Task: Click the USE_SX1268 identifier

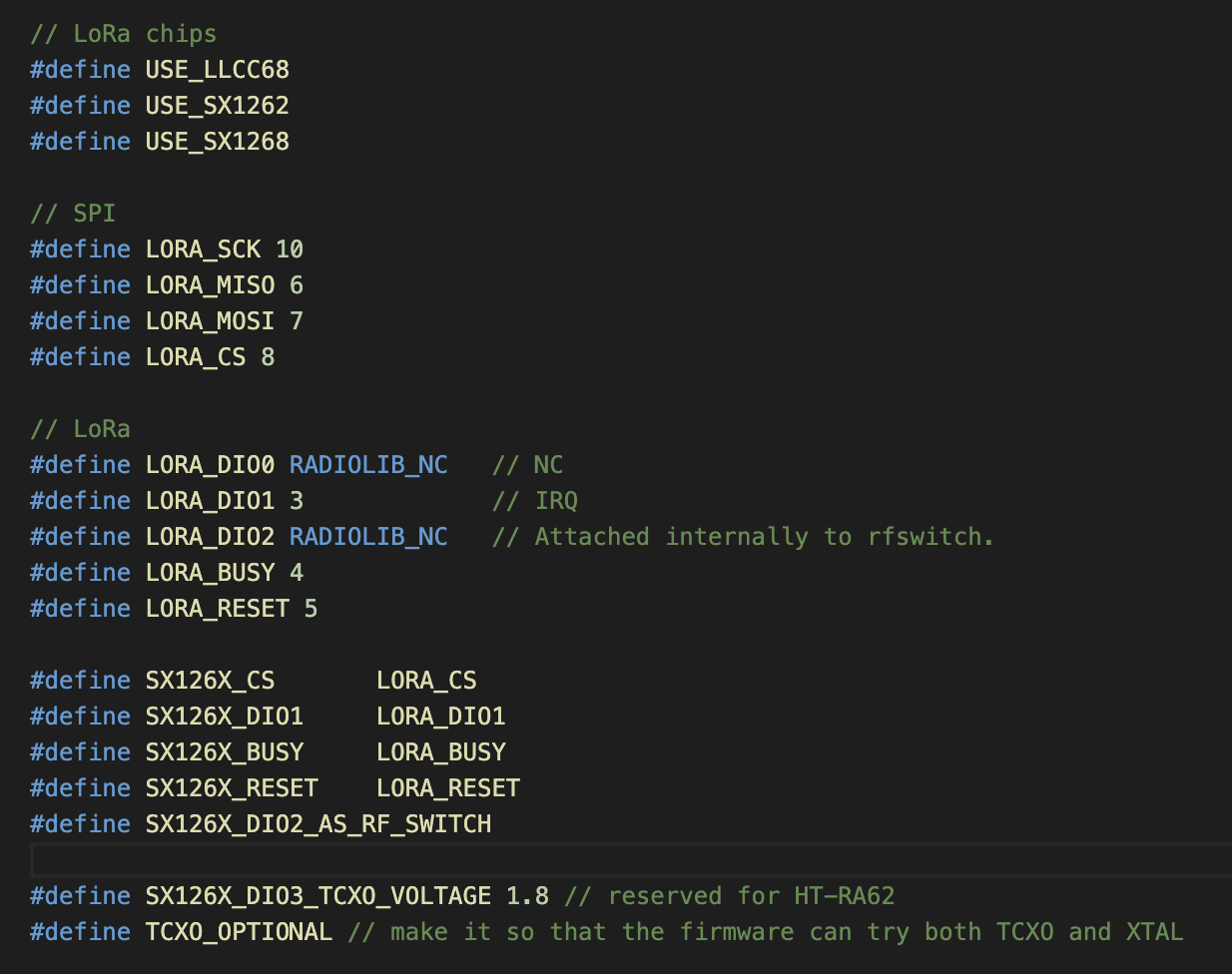Action: pos(217,142)
